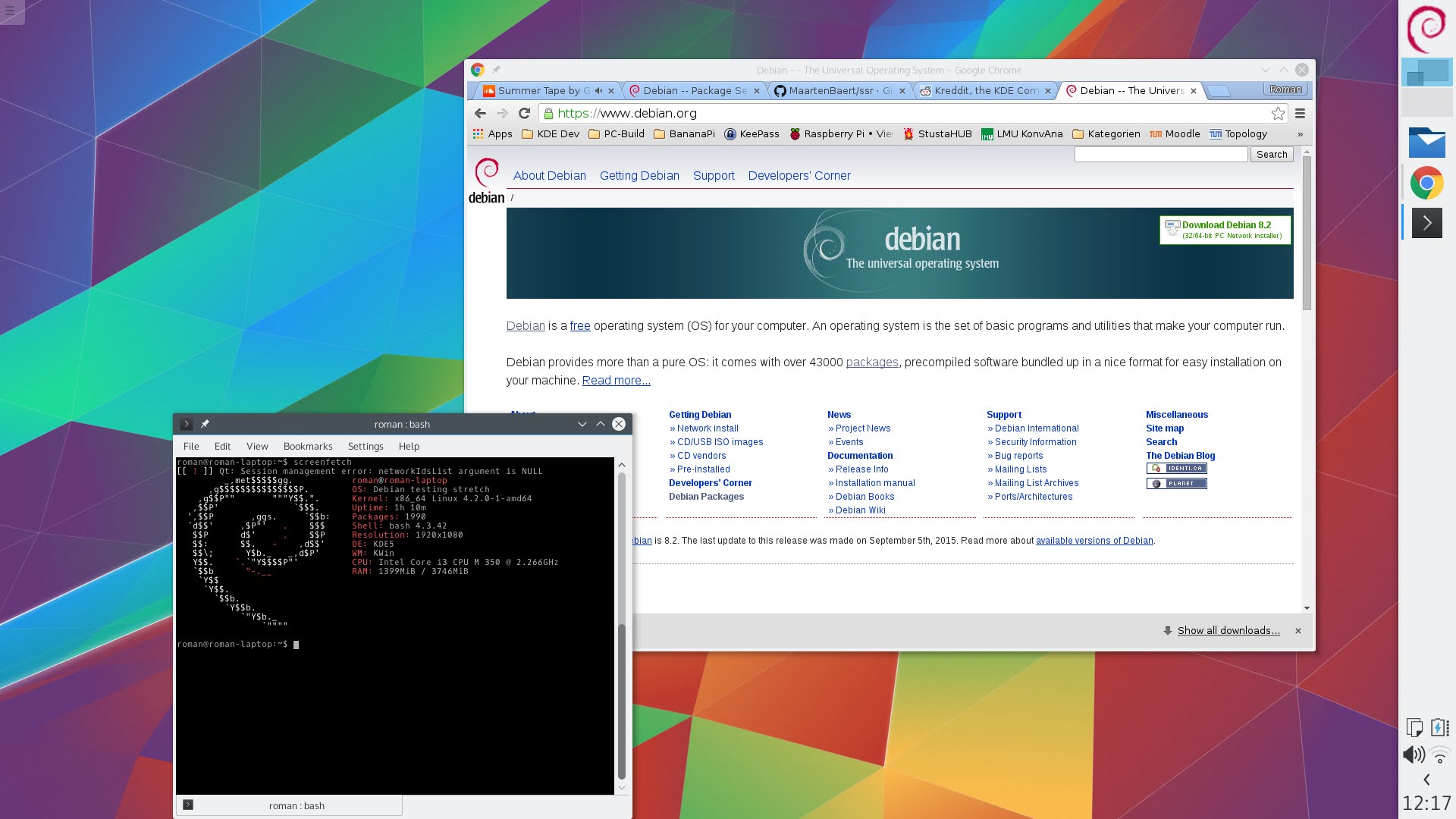1456x819 pixels.
Task: Switch to the MaartenBaert/ssr GitHub tab
Action: point(839,90)
